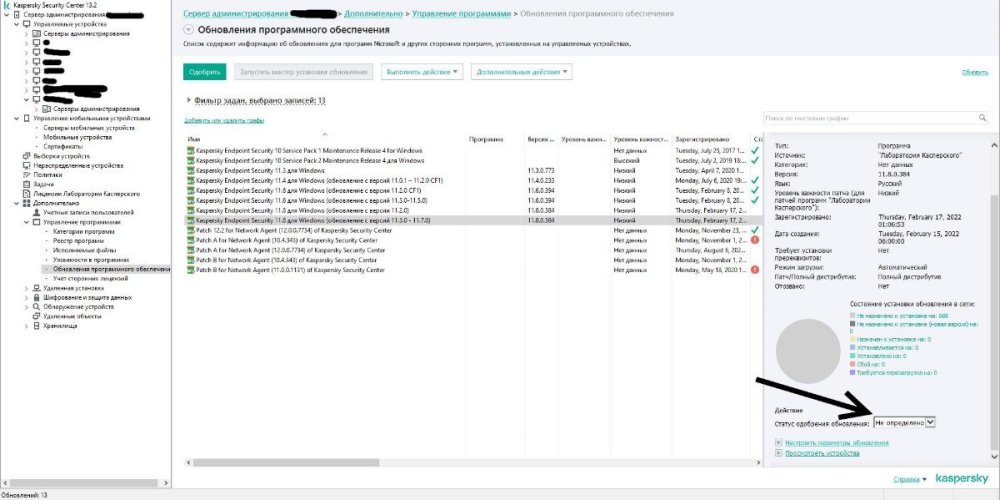The image size is (1000, 500).
Task: Collapse the Управляемые устройства tree node
Action: (x=17, y=24)
